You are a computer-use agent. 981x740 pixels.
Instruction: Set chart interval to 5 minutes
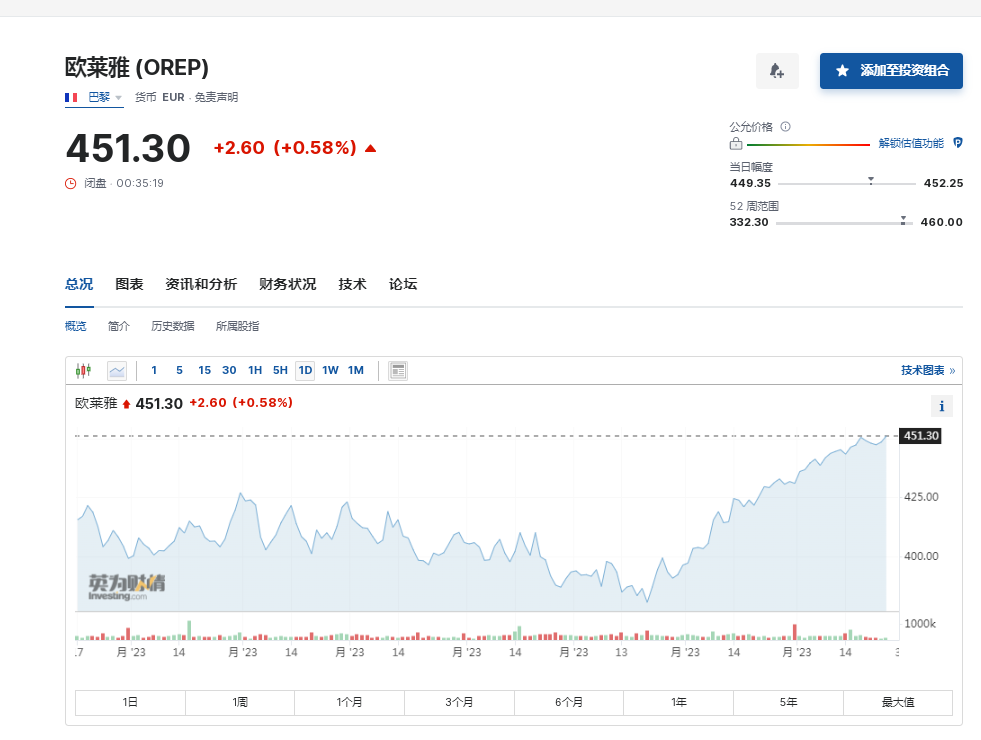pos(179,370)
